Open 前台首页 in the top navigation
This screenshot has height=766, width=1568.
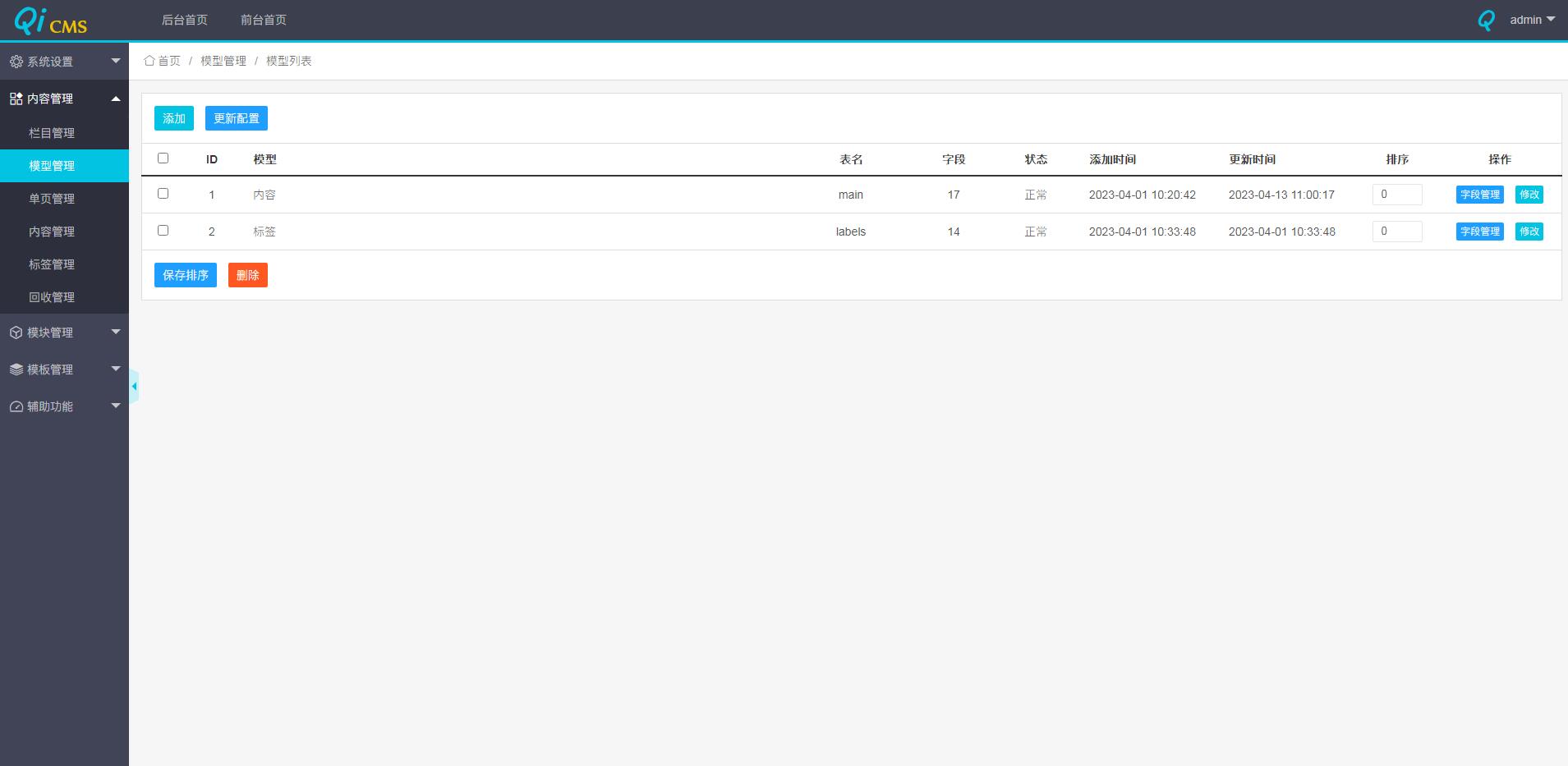click(x=264, y=20)
